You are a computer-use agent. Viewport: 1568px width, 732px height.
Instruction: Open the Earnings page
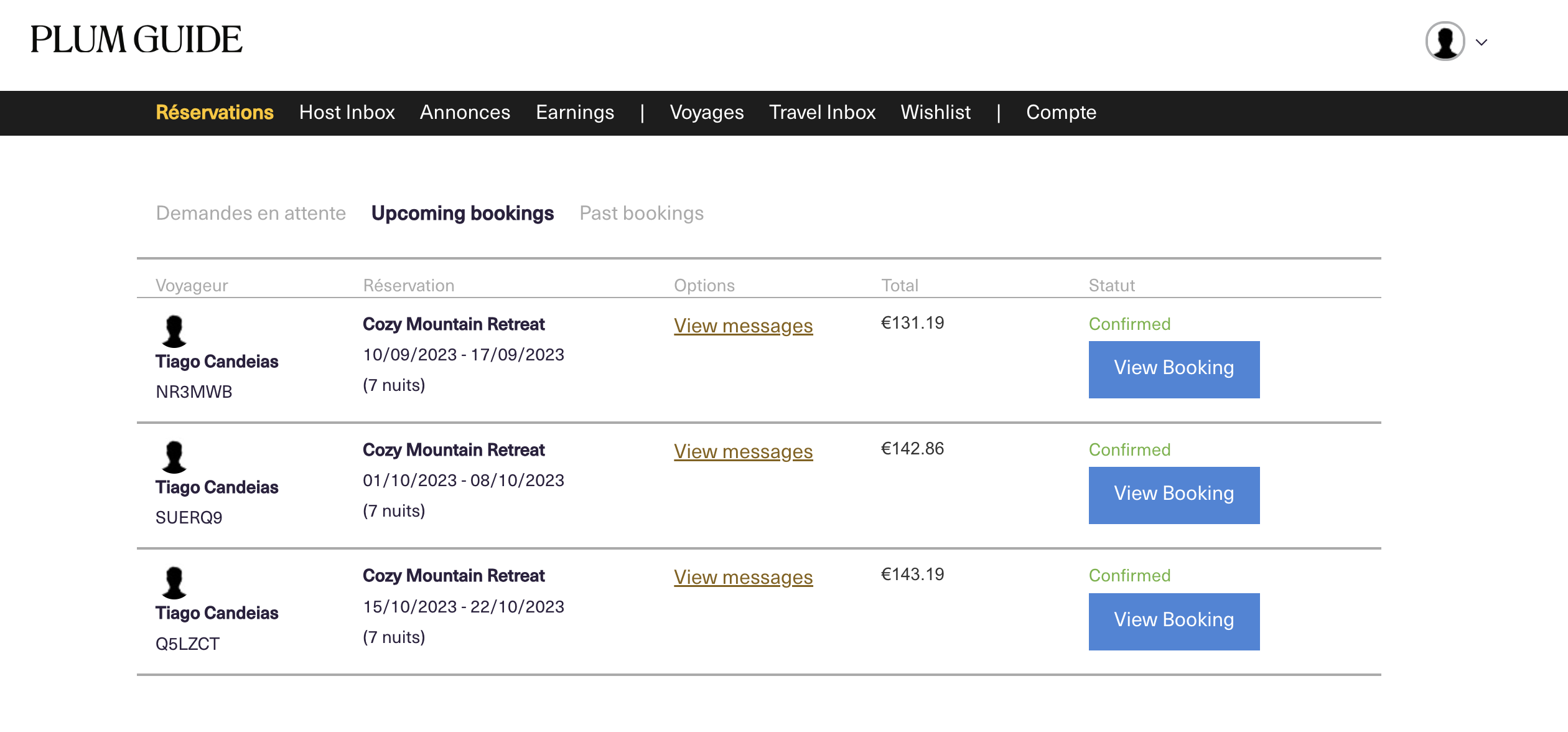click(575, 113)
